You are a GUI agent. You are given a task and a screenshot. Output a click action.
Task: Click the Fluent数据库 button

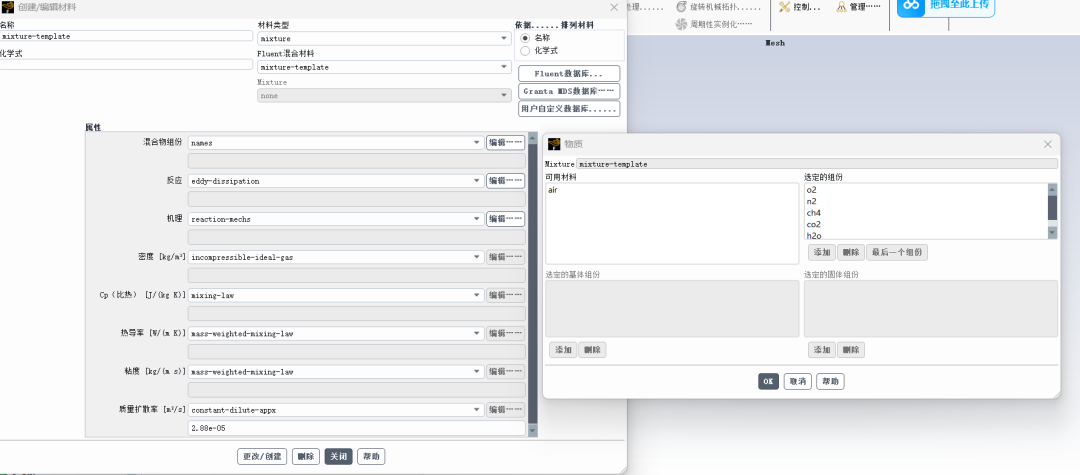tap(569, 73)
